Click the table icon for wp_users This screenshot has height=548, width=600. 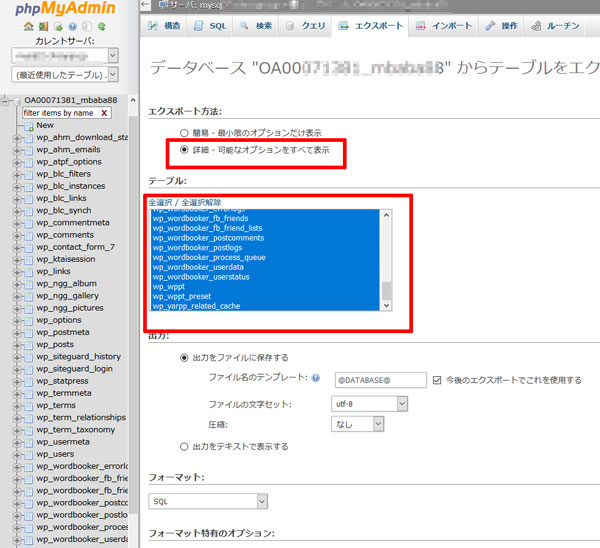point(29,455)
